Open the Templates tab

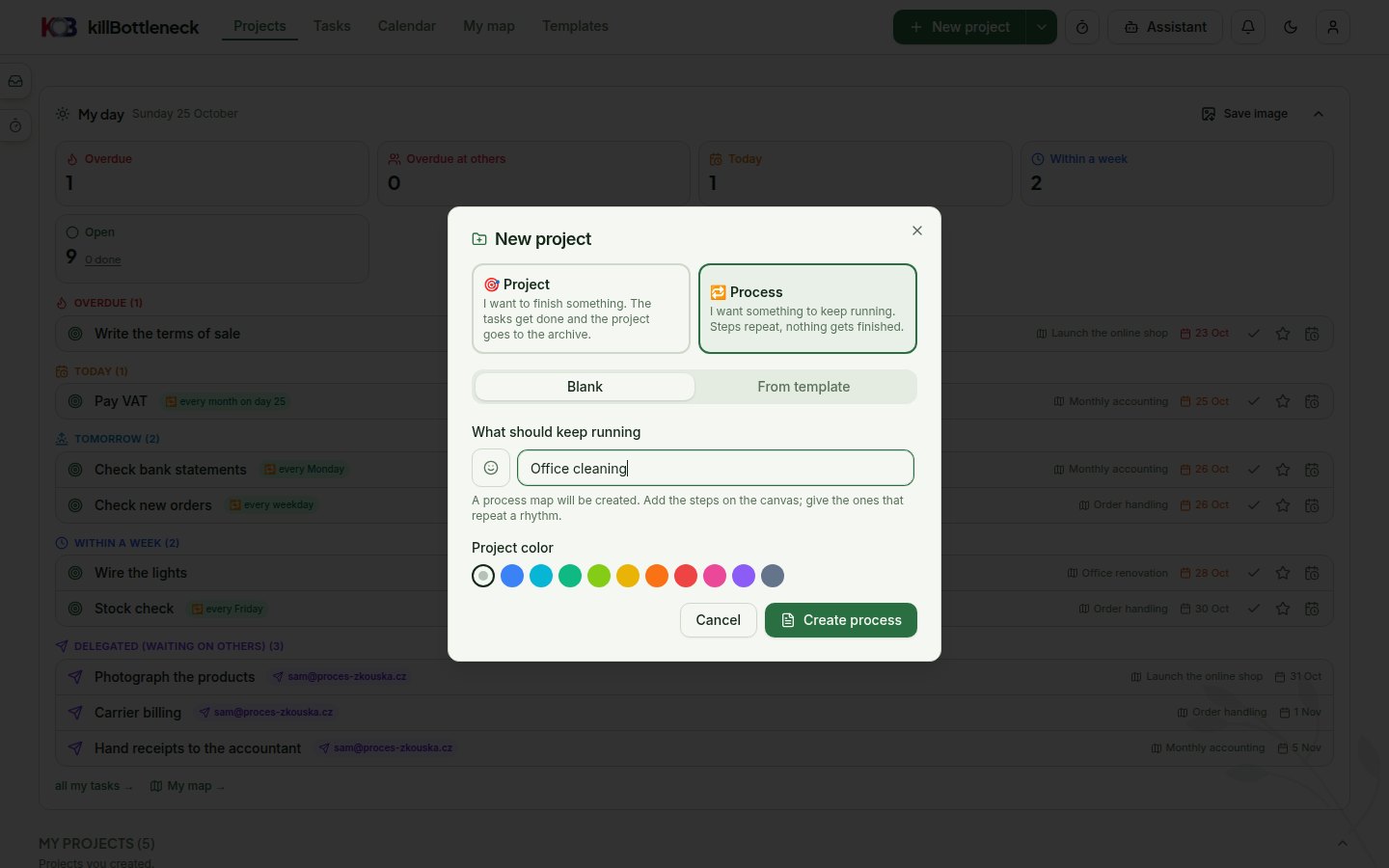[575, 26]
